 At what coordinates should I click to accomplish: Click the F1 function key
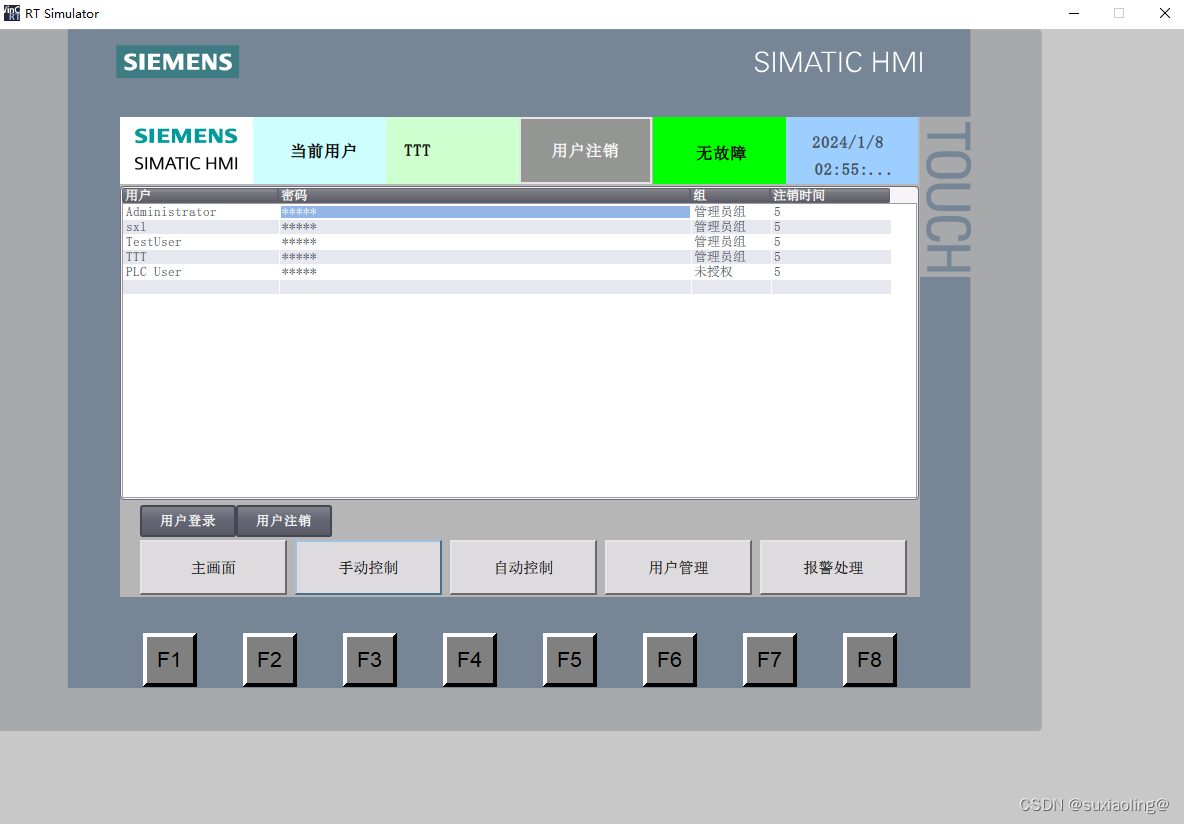pos(170,659)
